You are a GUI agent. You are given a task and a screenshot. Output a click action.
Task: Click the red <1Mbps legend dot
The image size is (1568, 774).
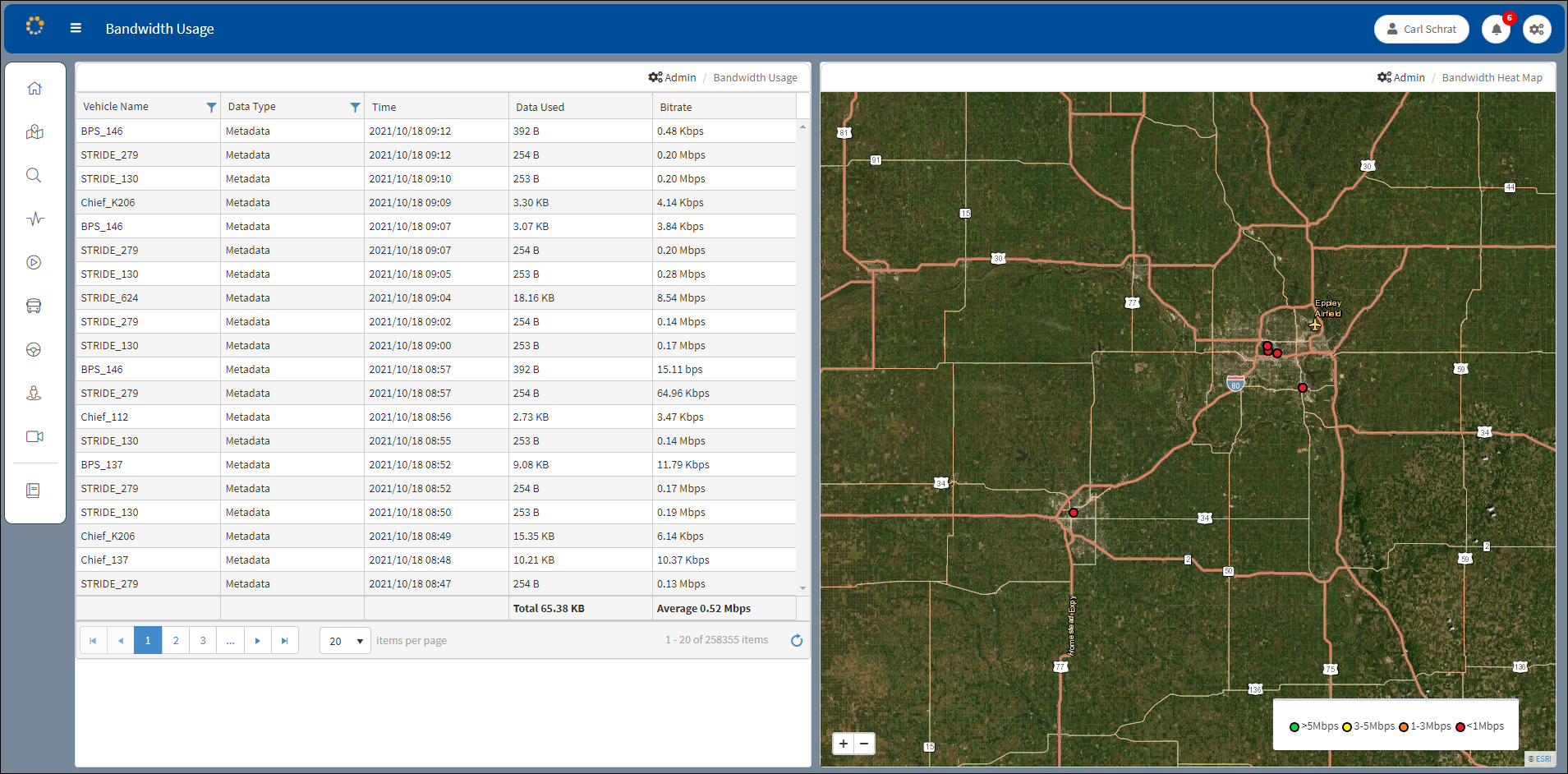1460,726
